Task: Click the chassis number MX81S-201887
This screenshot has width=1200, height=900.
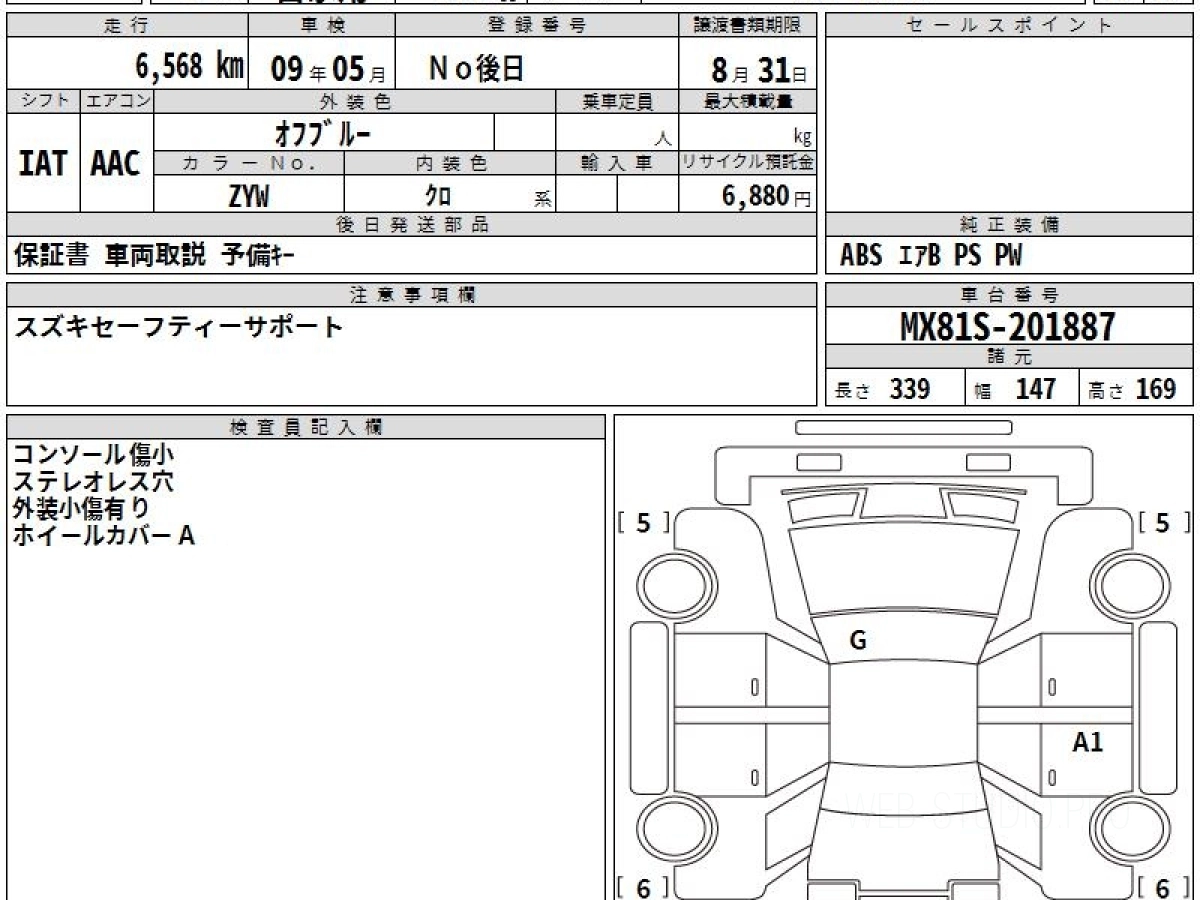Action: click(x=1008, y=326)
